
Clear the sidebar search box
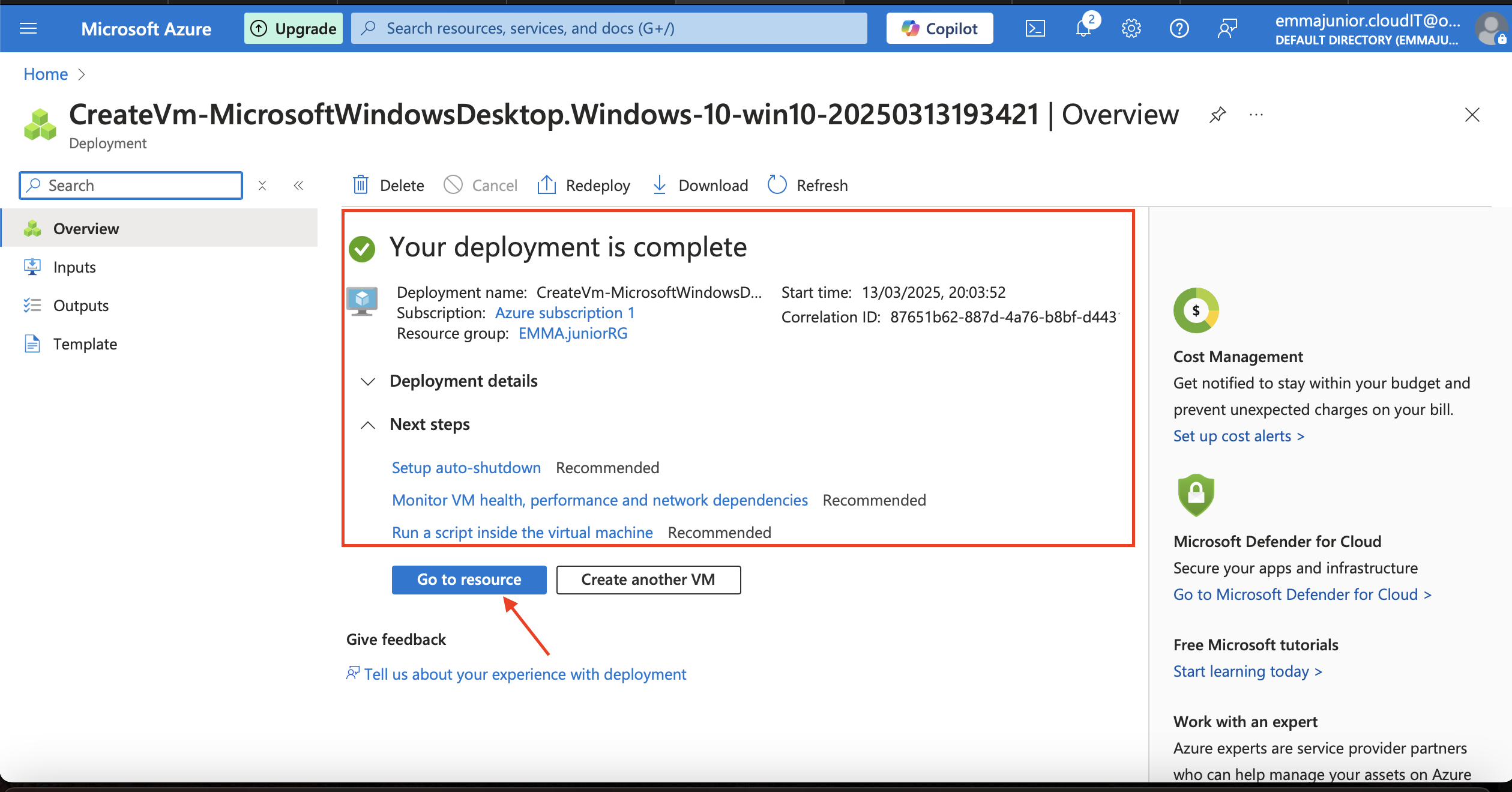point(262,186)
